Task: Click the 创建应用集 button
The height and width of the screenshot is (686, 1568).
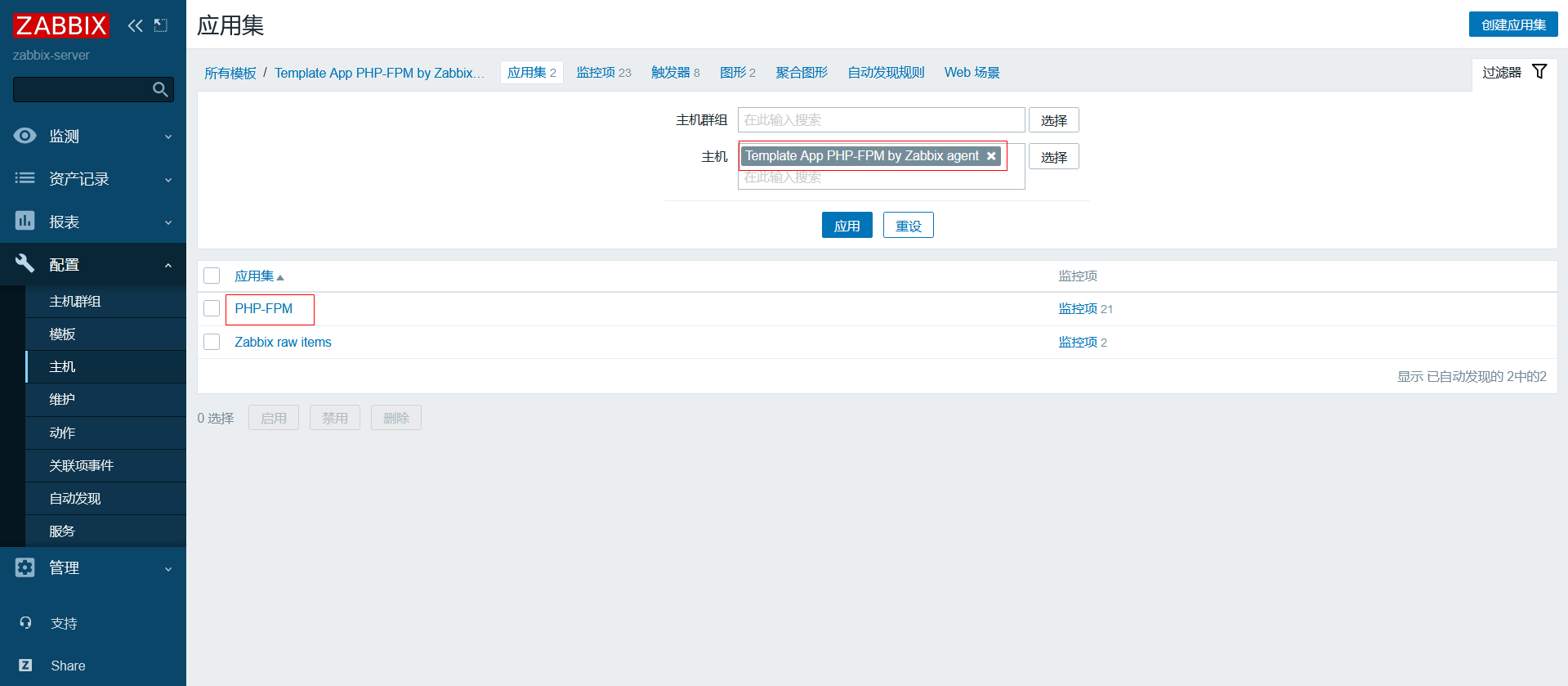Action: (x=1513, y=25)
